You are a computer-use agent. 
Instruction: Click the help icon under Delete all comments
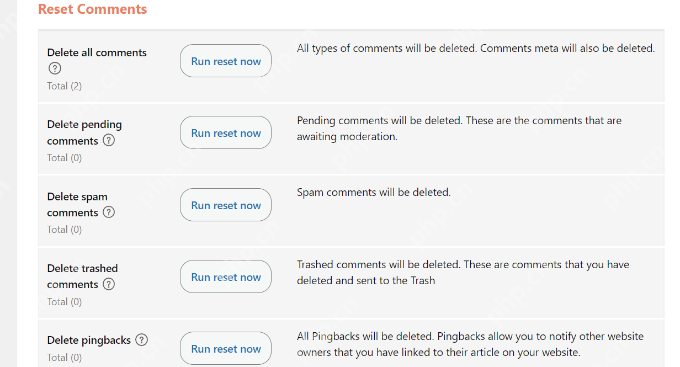[55, 69]
